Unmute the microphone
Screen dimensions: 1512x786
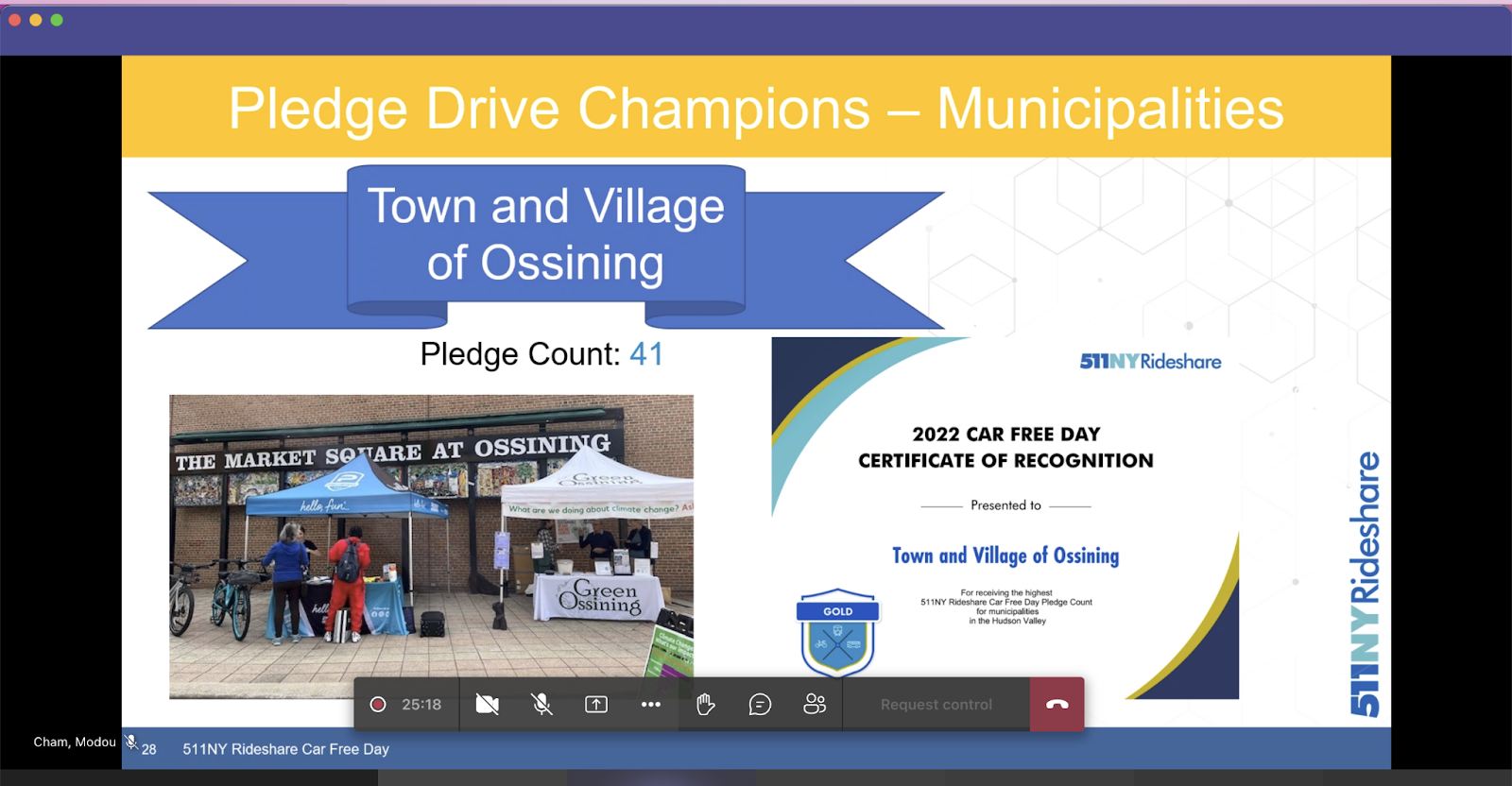tap(541, 705)
